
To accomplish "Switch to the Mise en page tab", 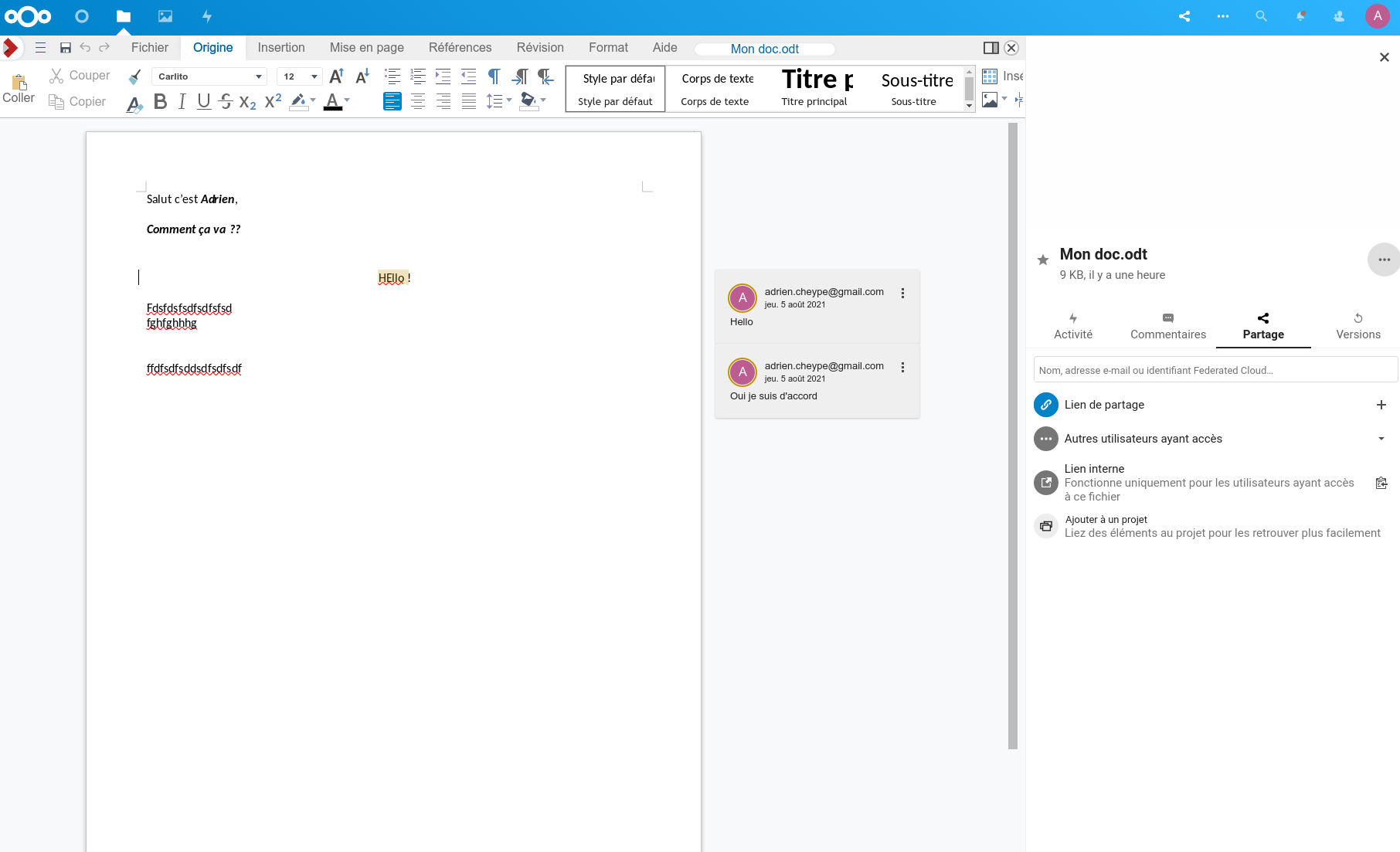I will 367,48.
